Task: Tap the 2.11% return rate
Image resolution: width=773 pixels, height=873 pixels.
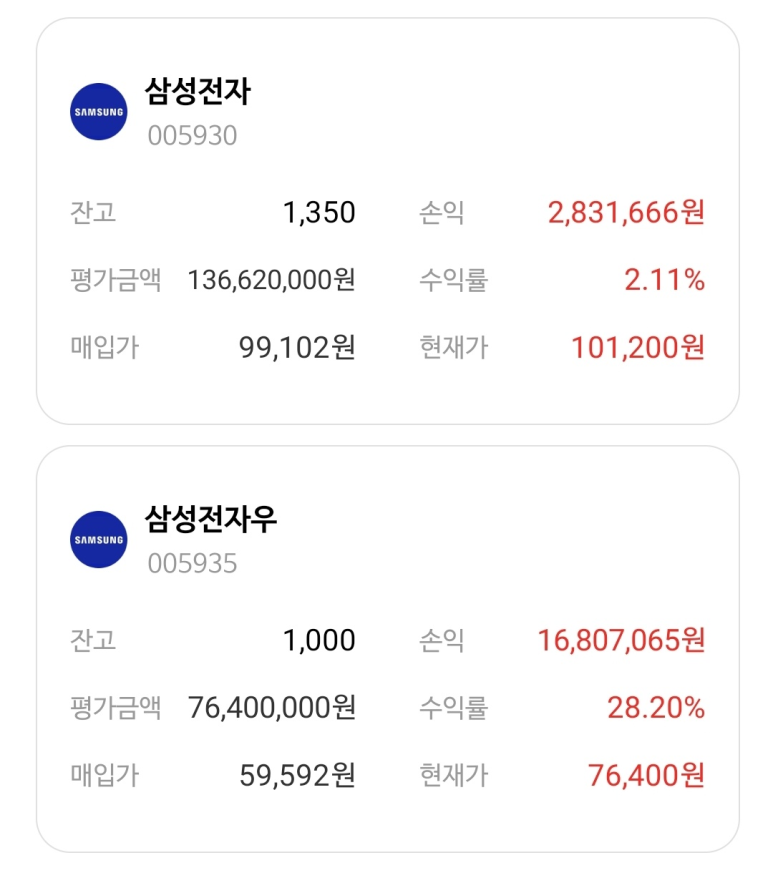Action: (664, 280)
